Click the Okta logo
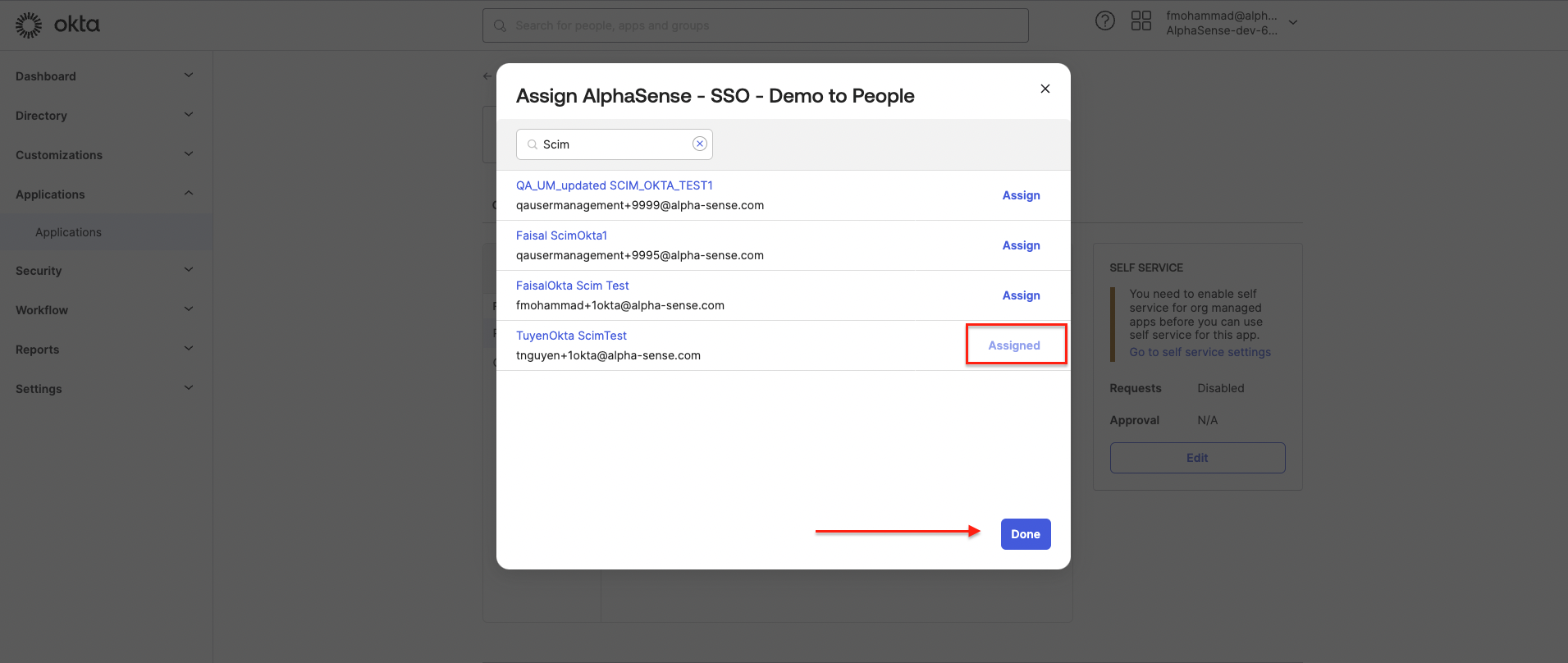This screenshot has height=663, width=1568. point(57,25)
